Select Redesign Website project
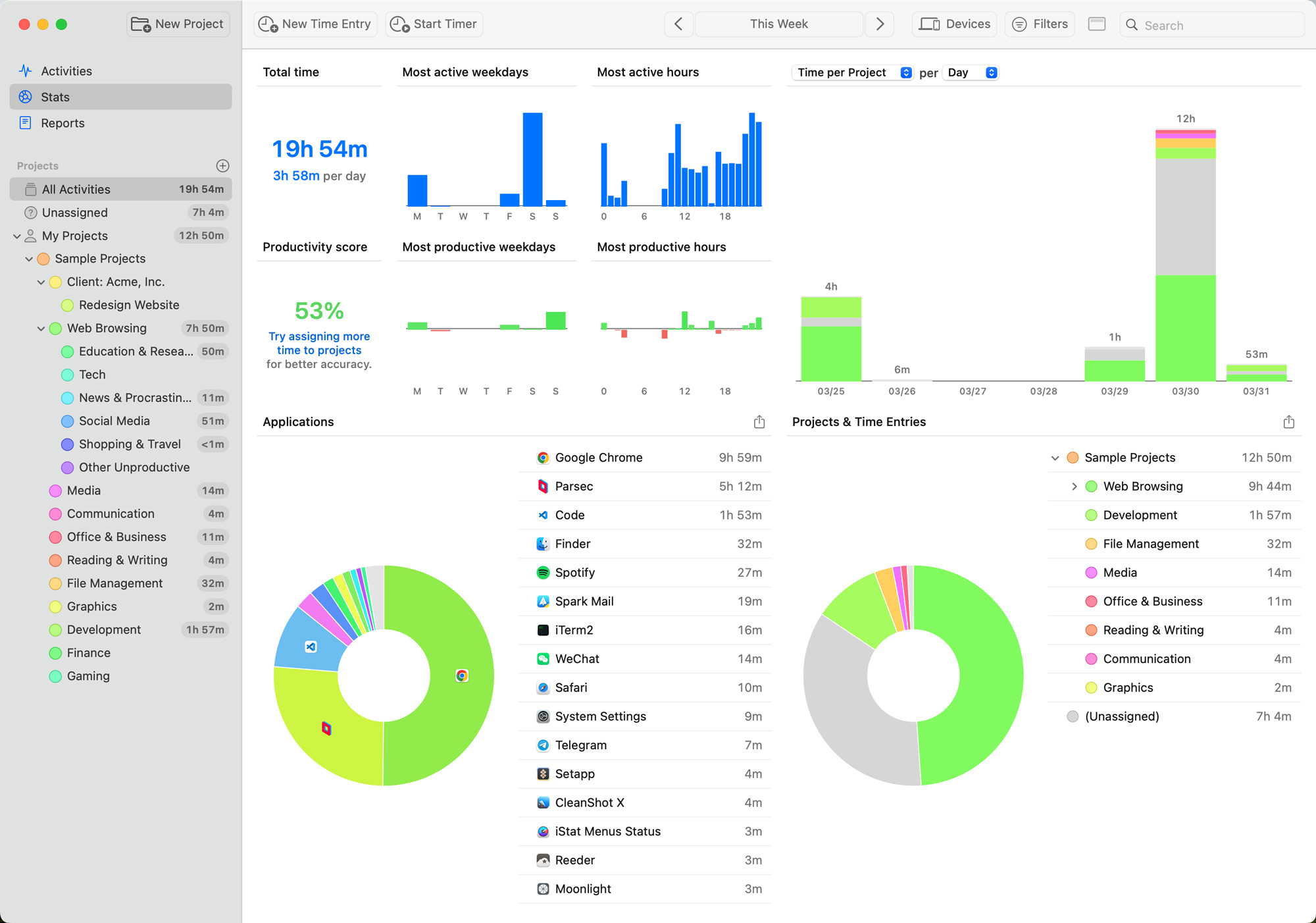This screenshot has width=1316, height=923. [x=121, y=305]
